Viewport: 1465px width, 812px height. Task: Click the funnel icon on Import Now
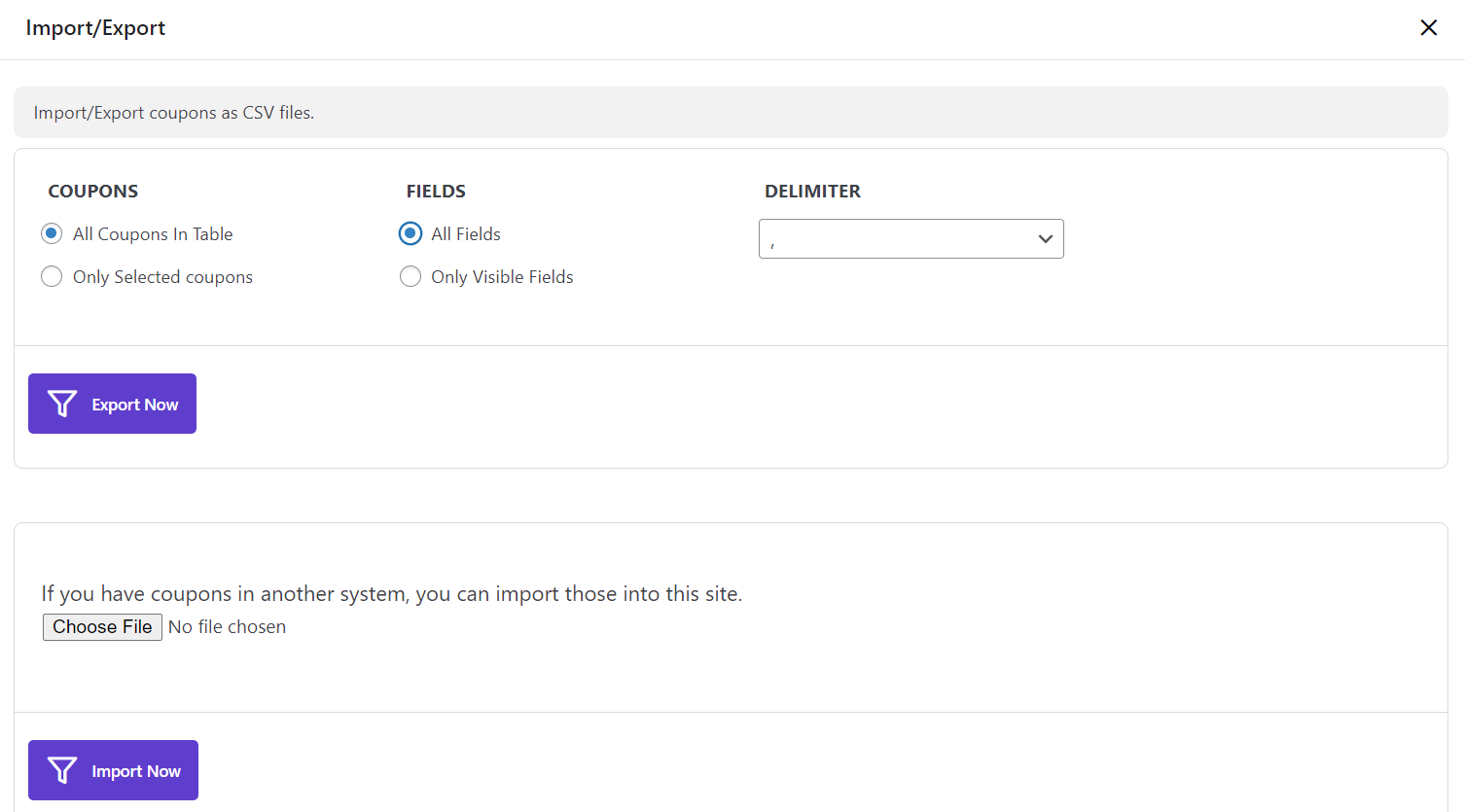62,770
